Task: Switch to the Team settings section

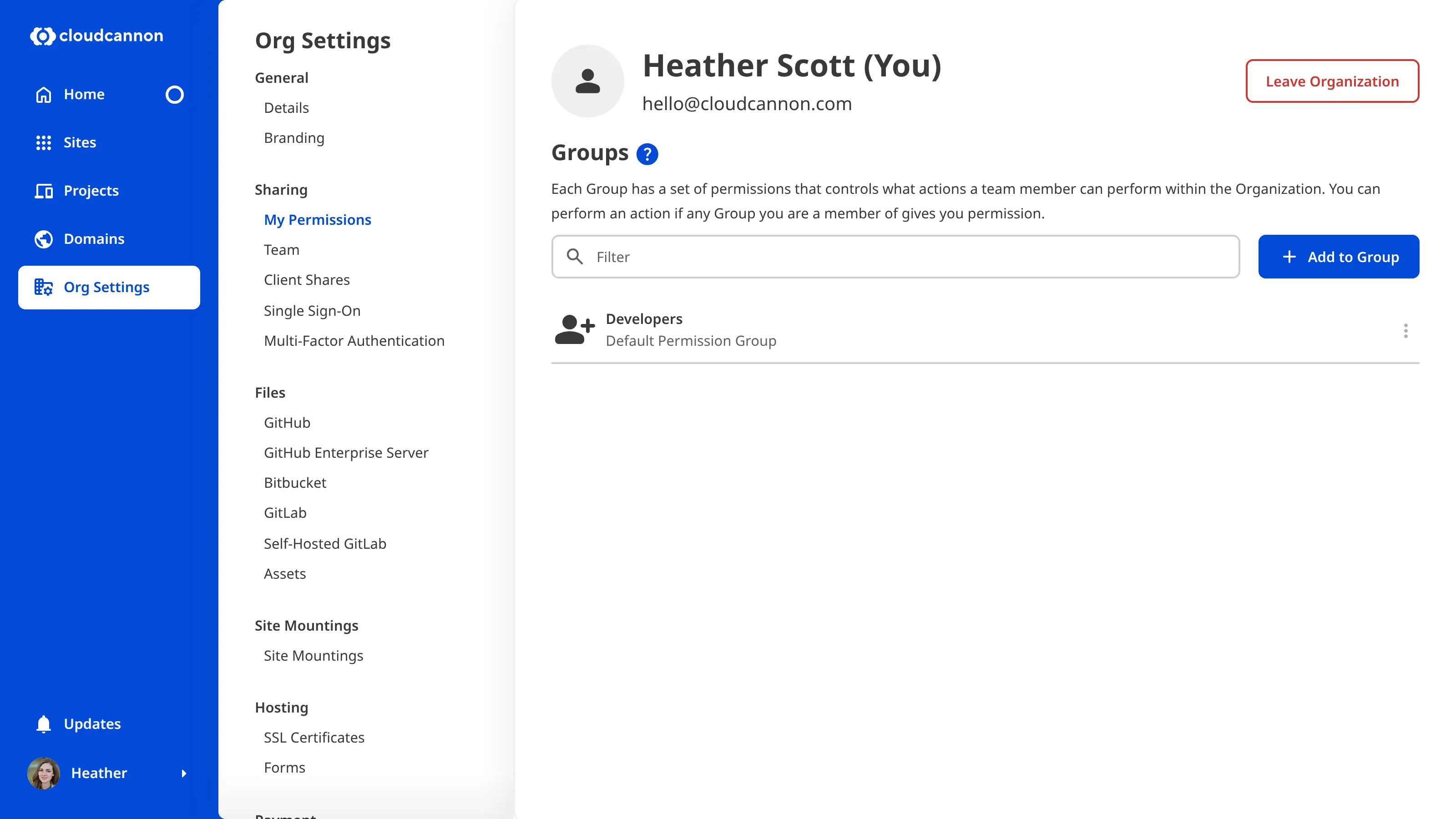Action: [x=282, y=249]
